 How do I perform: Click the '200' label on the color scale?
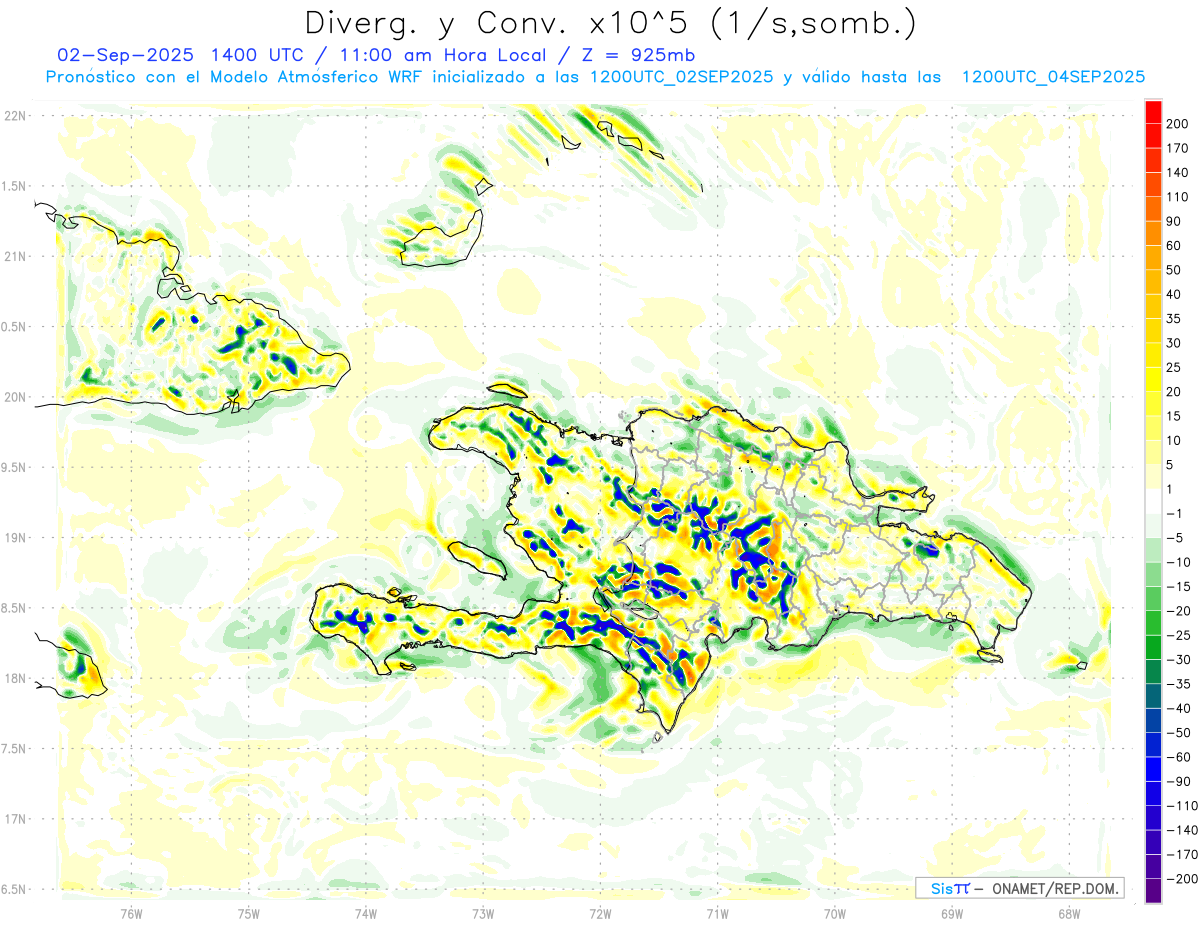point(1177,123)
